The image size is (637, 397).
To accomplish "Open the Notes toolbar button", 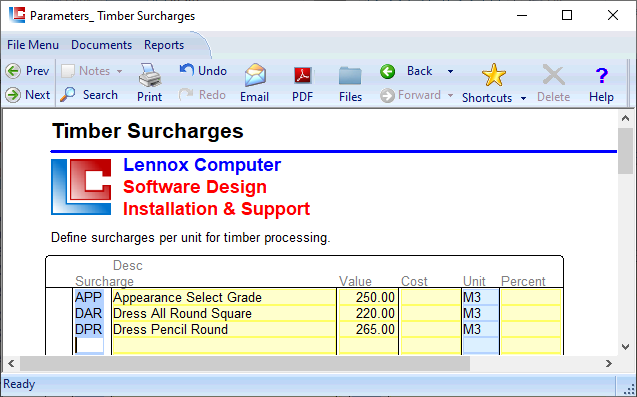I will tap(86, 71).
